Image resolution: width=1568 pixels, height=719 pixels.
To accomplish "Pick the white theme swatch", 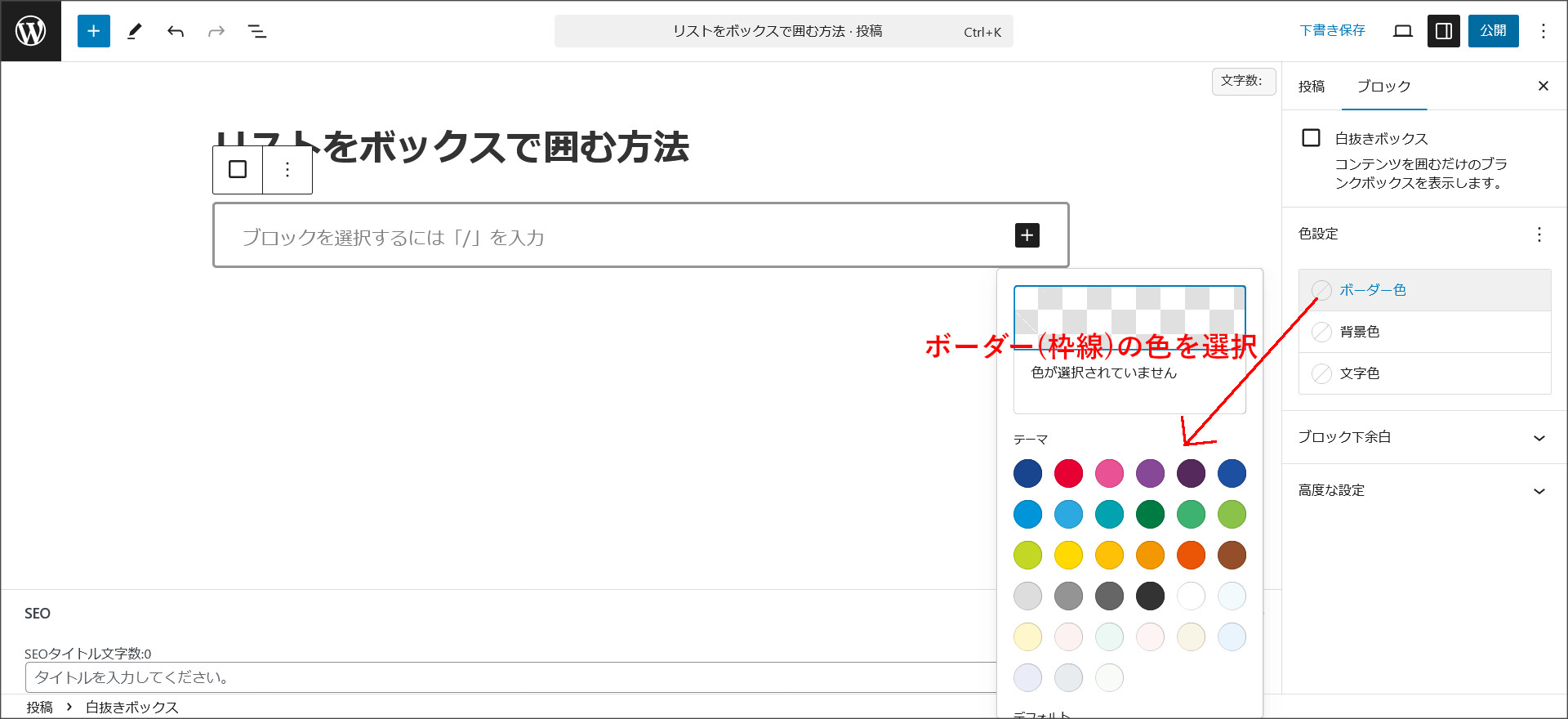I will click(x=1191, y=596).
